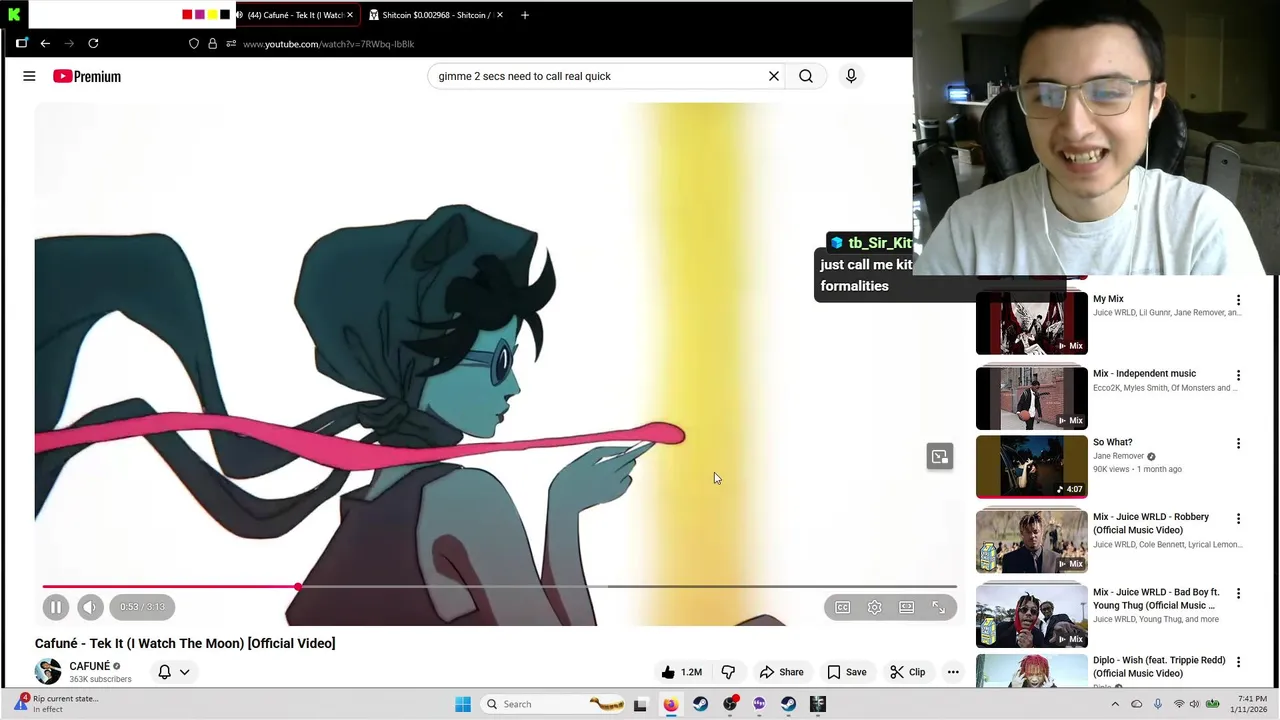
Task: Reload the page with the refresh icon
Action: coord(93,43)
